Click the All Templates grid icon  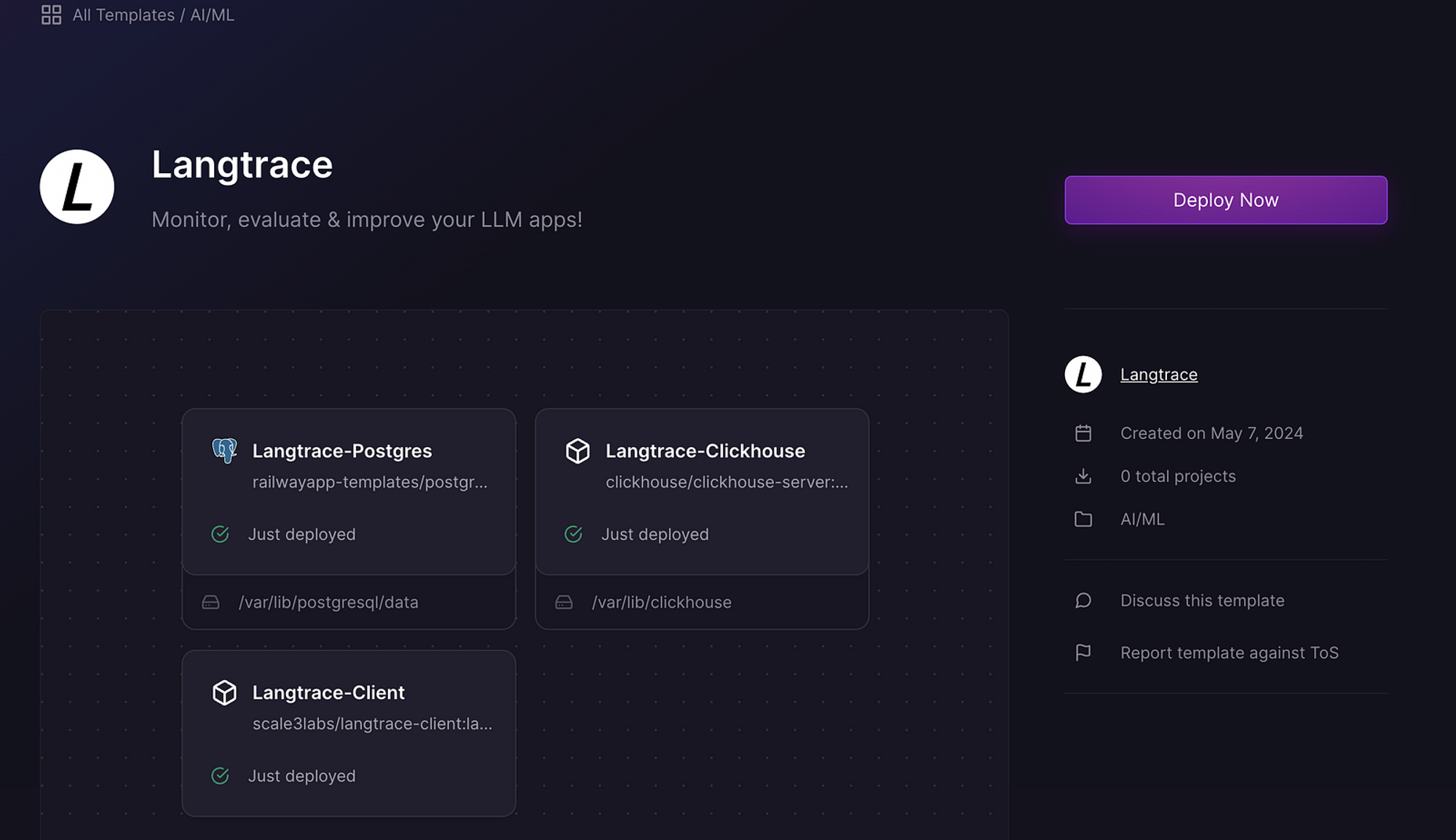point(51,15)
